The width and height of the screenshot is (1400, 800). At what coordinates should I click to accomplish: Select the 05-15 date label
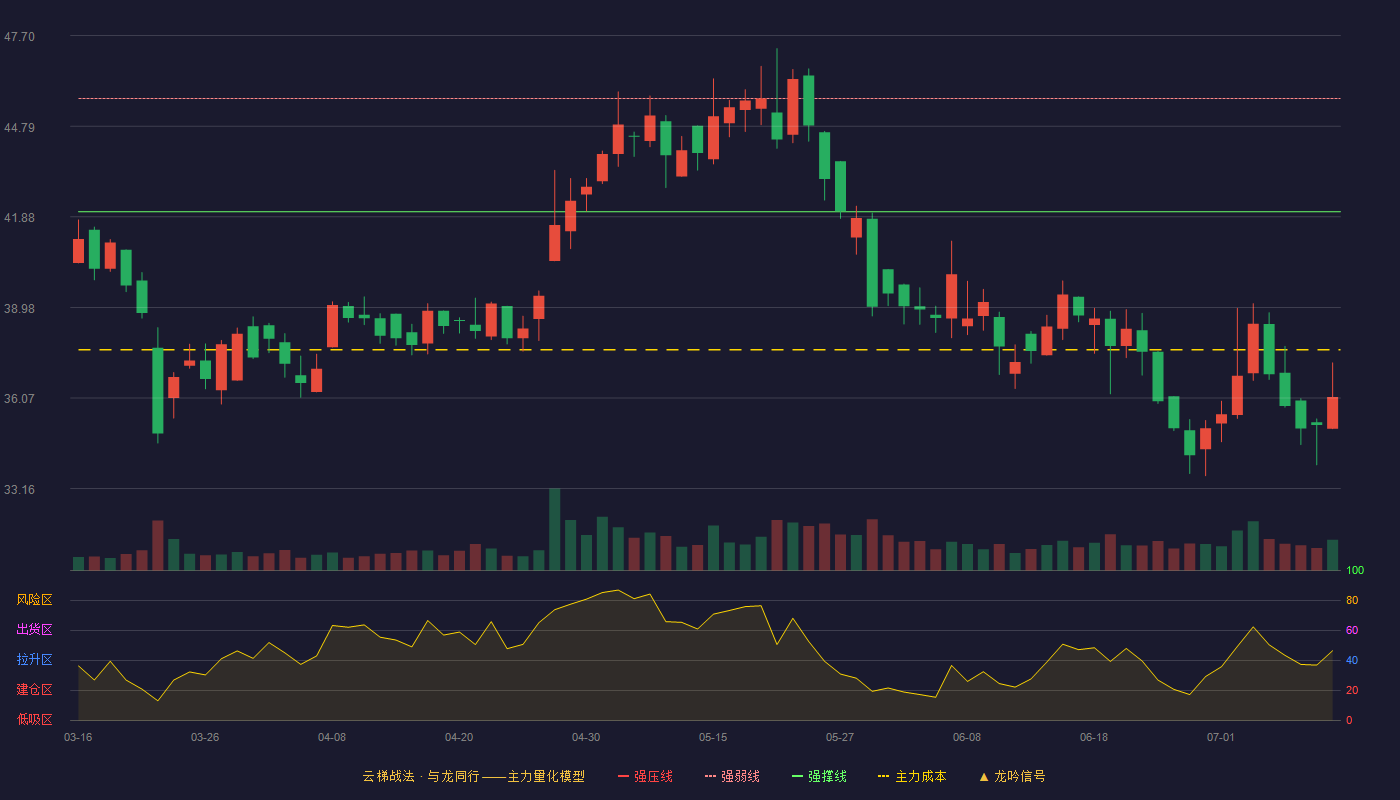(x=713, y=737)
